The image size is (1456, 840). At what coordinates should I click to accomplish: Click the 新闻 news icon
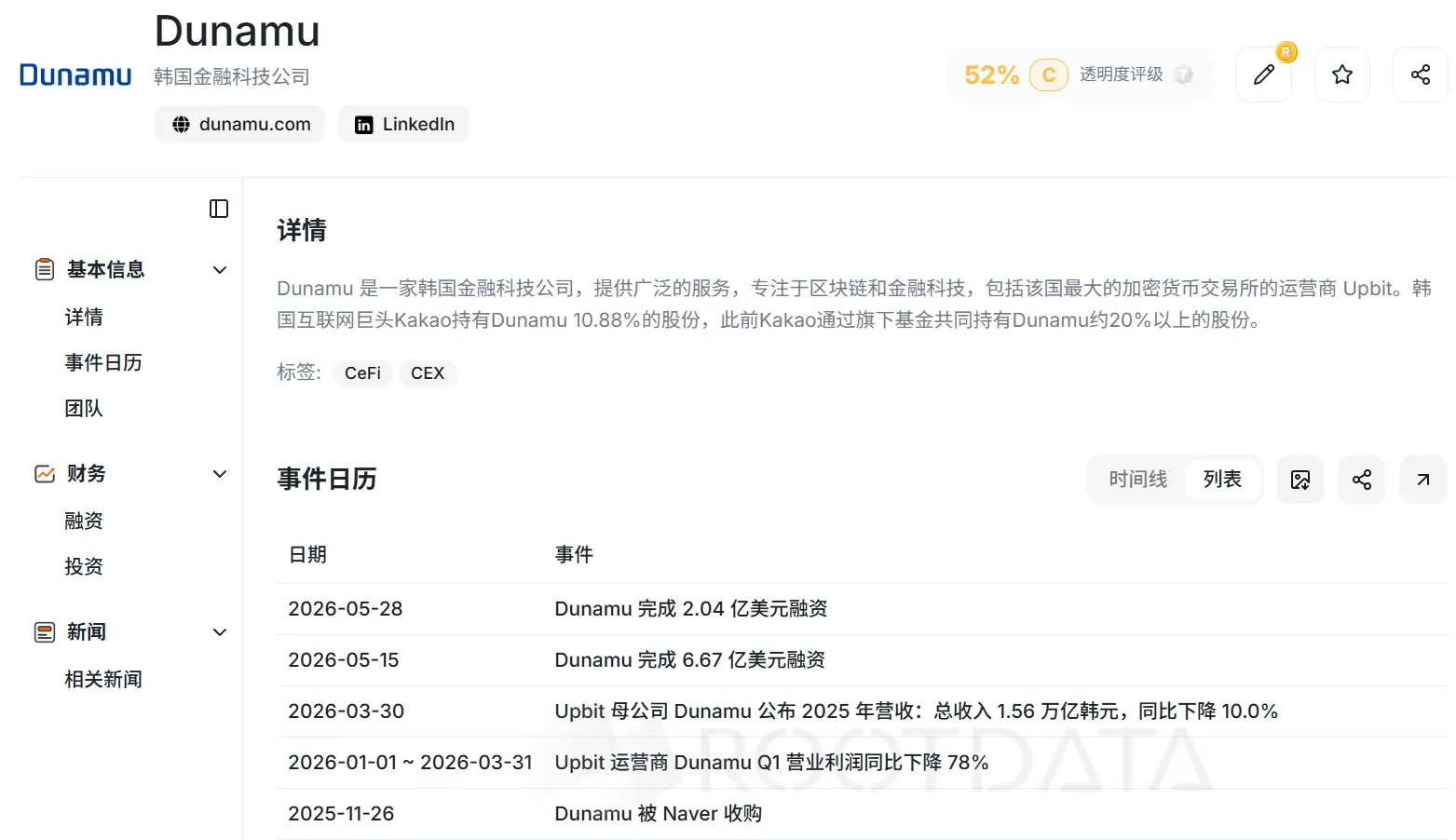45,632
